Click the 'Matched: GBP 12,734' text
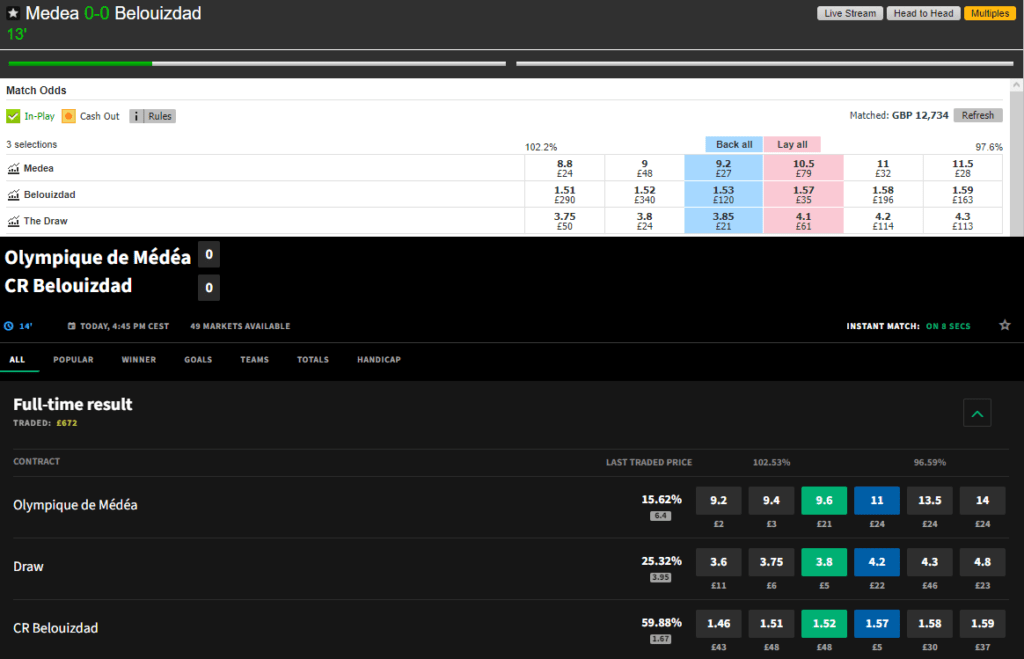Viewport: 1024px width, 659px height. [x=899, y=116]
